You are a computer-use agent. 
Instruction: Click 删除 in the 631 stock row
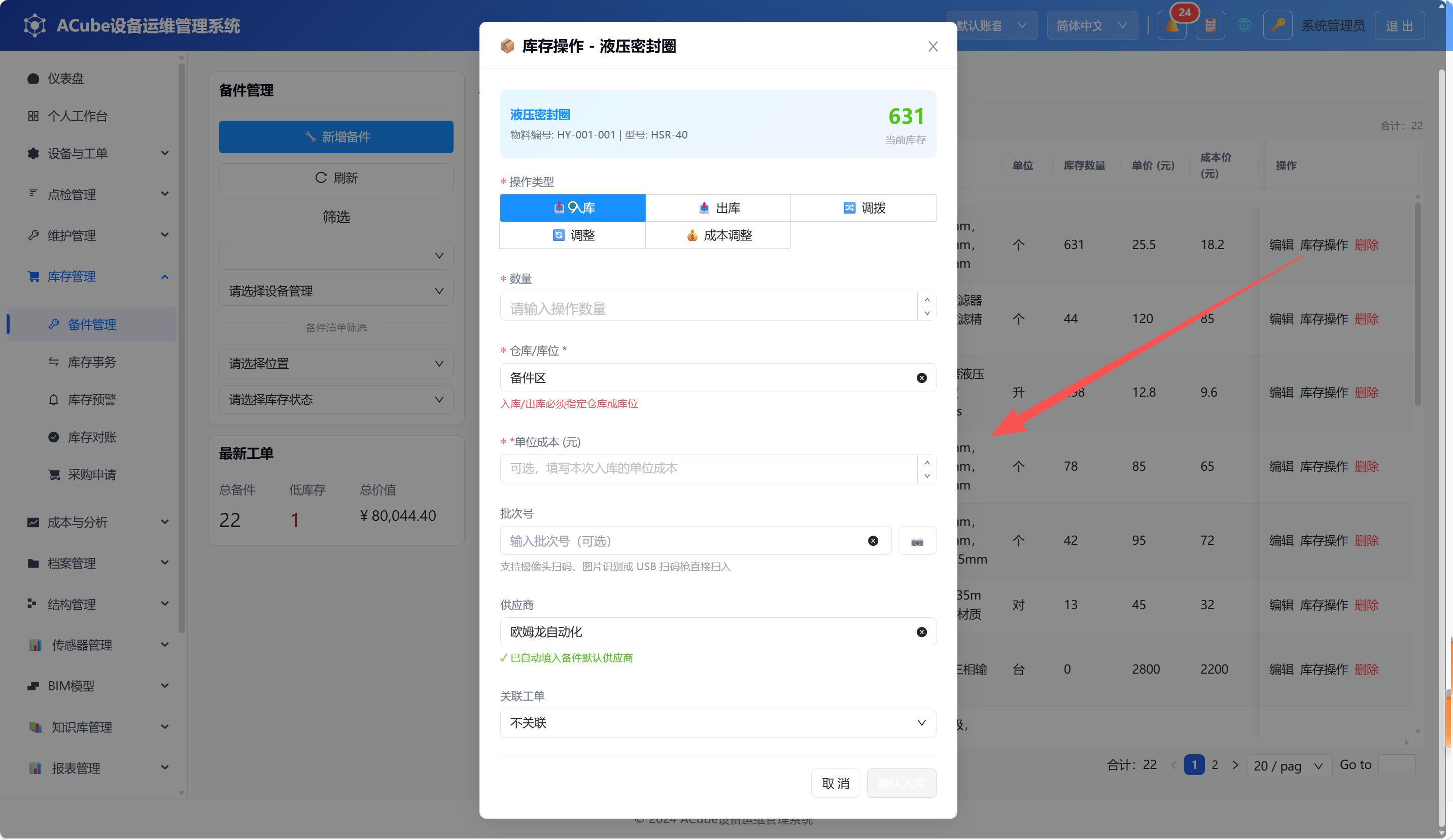pos(1367,245)
